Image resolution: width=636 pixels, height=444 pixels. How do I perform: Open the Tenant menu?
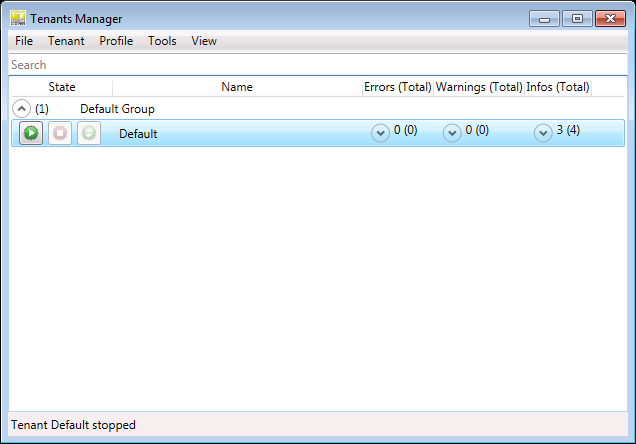pos(66,41)
